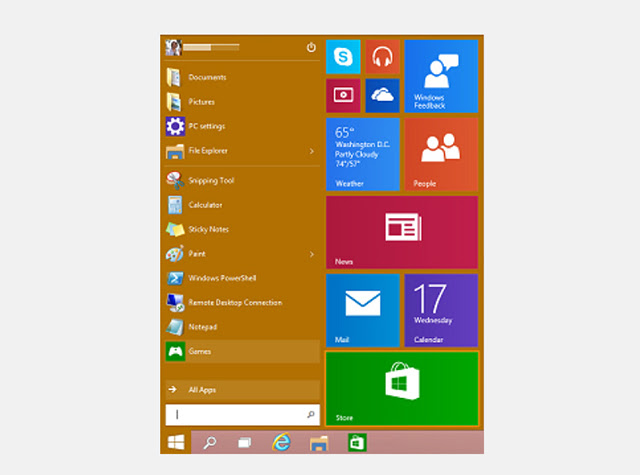Image resolution: width=640 pixels, height=475 pixels.
Task: Click inside the Start menu search box
Action: point(242,415)
